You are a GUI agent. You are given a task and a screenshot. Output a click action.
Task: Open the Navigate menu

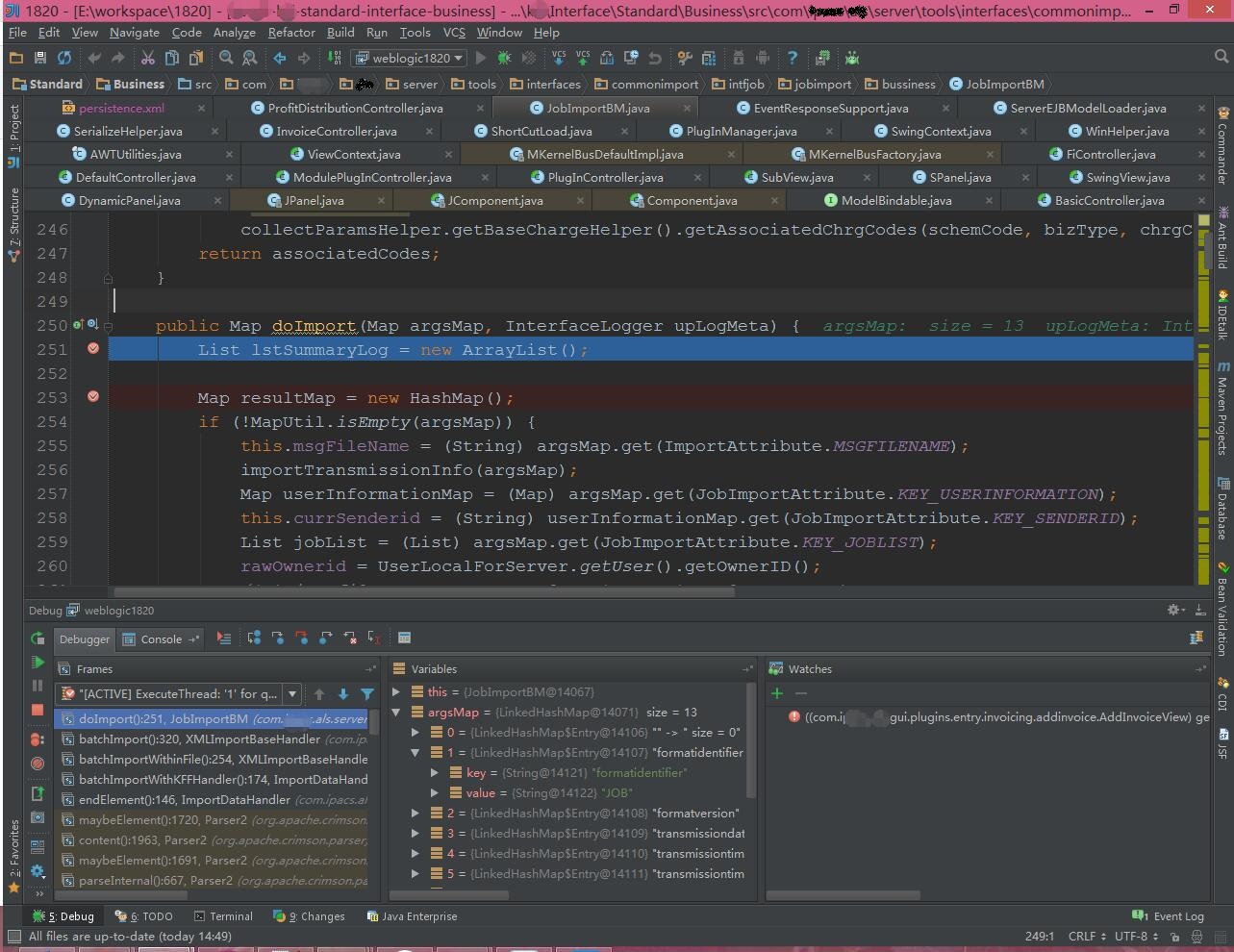click(134, 32)
